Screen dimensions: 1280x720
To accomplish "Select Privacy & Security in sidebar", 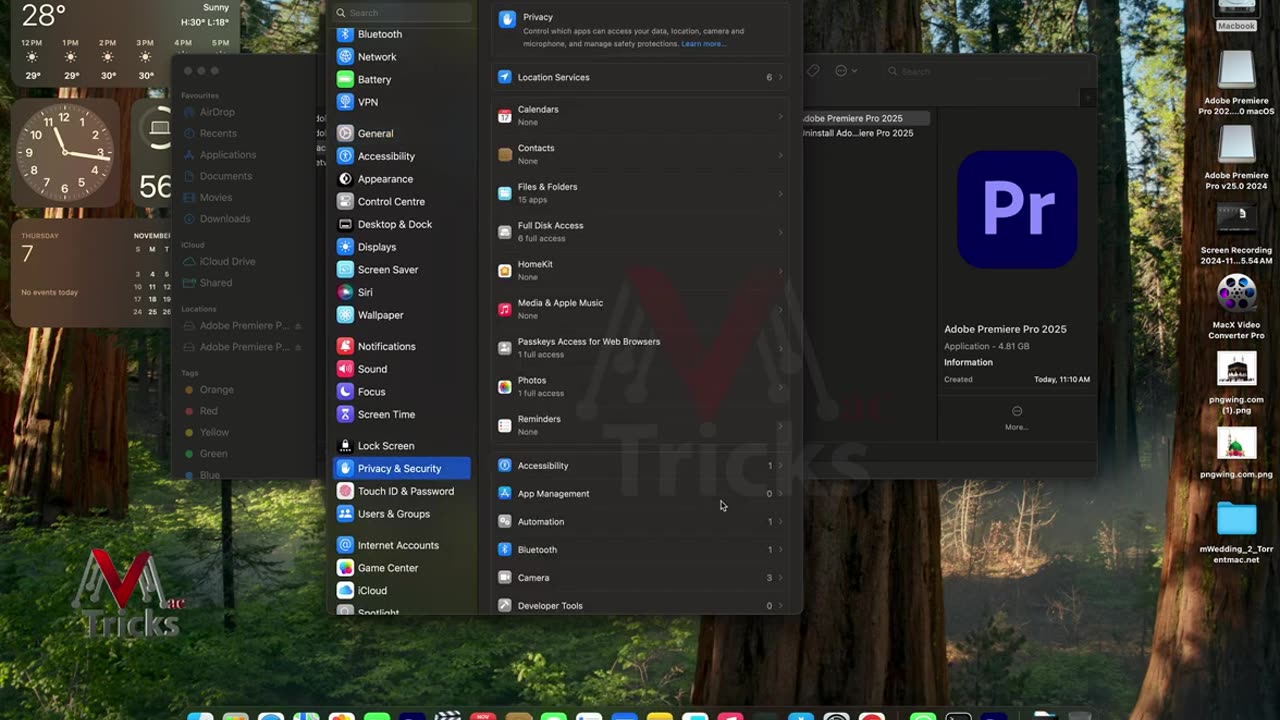I will click(402, 468).
